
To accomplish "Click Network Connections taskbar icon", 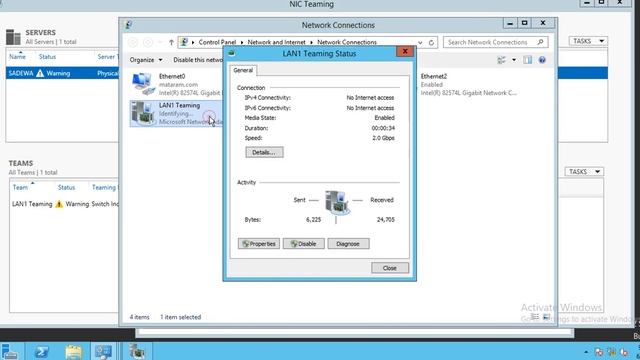I will 138,352.
